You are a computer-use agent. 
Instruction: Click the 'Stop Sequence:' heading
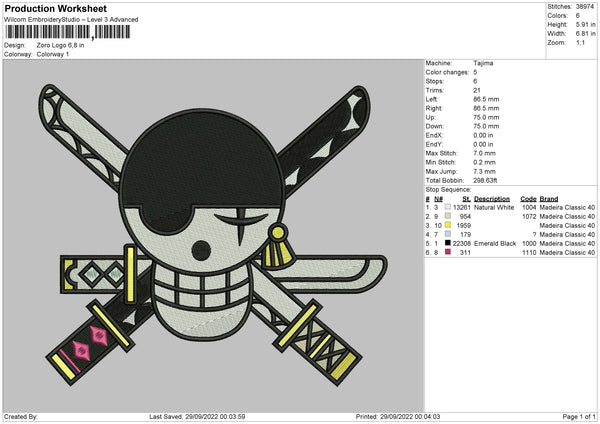pos(448,190)
